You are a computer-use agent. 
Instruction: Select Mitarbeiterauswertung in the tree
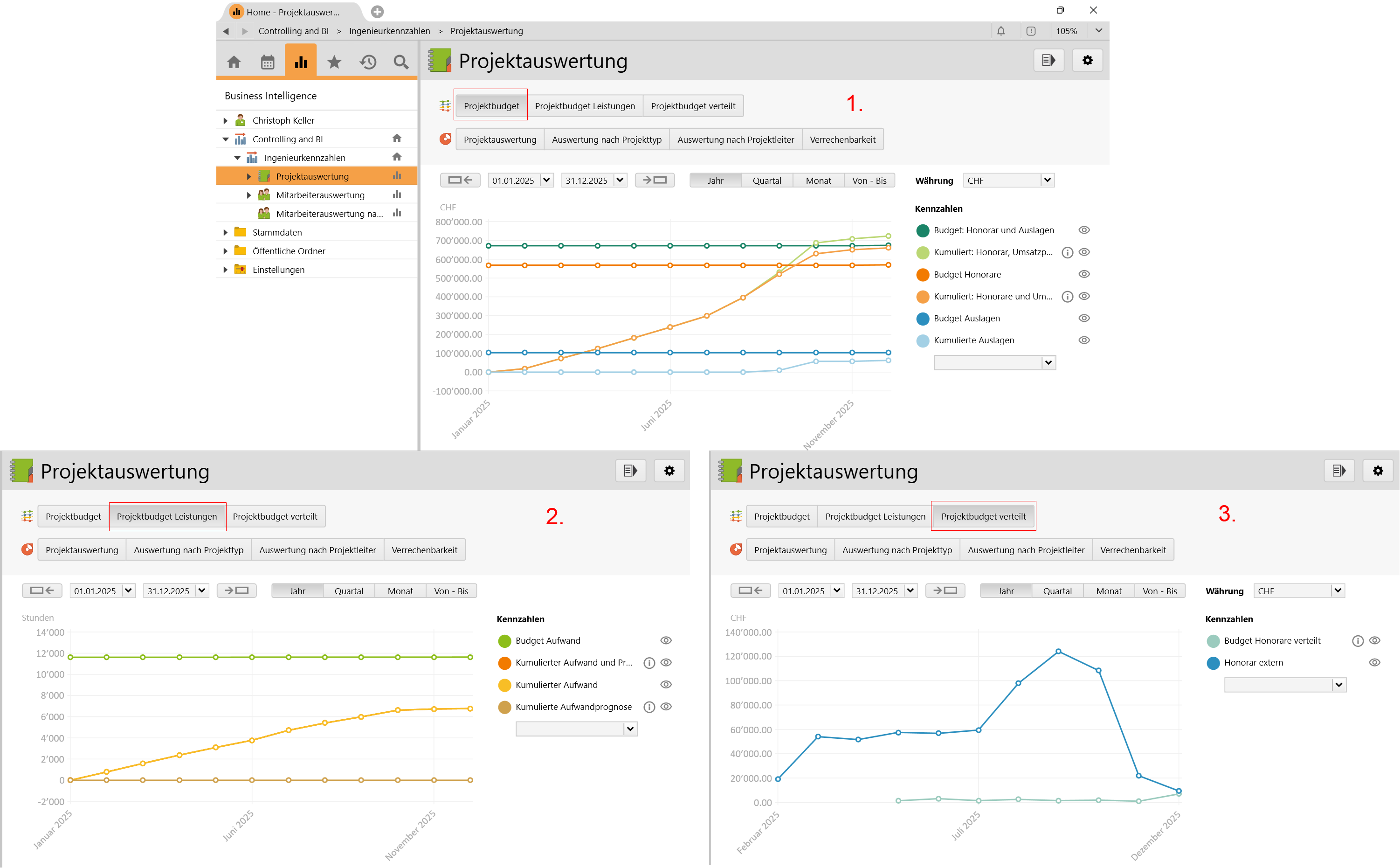point(320,195)
